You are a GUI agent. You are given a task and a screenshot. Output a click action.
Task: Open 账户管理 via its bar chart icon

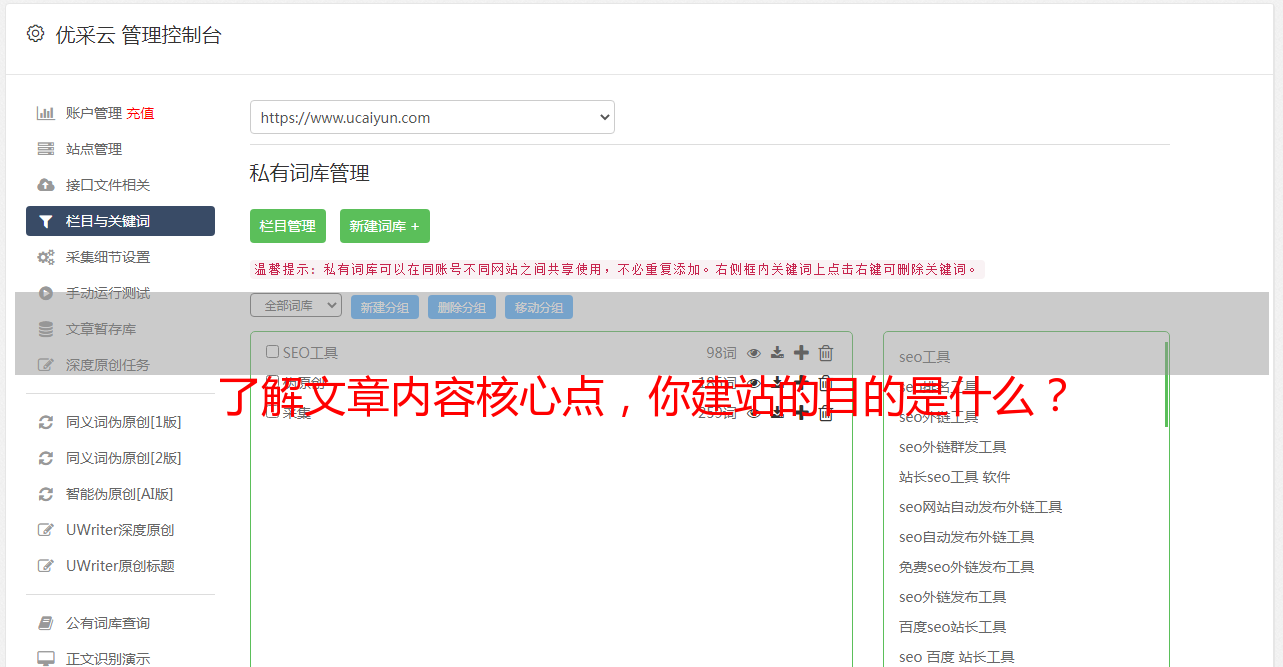click(45, 113)
